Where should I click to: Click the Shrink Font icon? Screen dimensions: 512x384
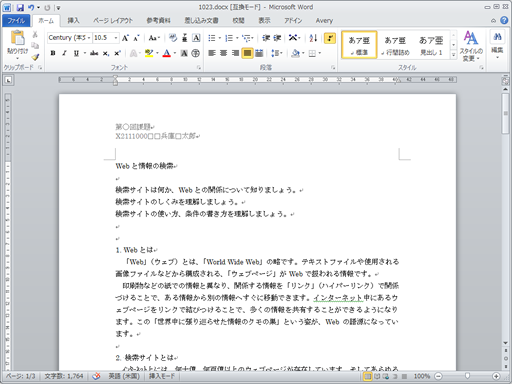(x=136, y=38)
